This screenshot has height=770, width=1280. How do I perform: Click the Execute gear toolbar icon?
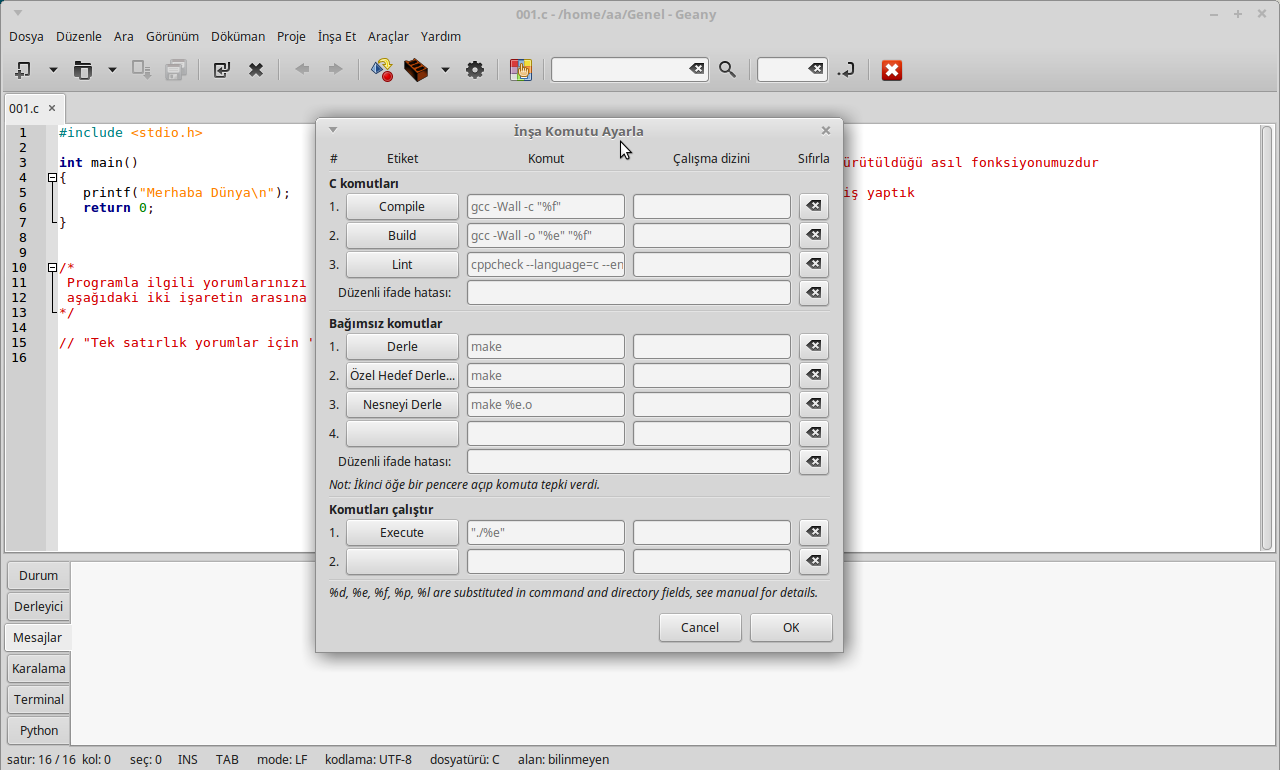pos(475,70)
